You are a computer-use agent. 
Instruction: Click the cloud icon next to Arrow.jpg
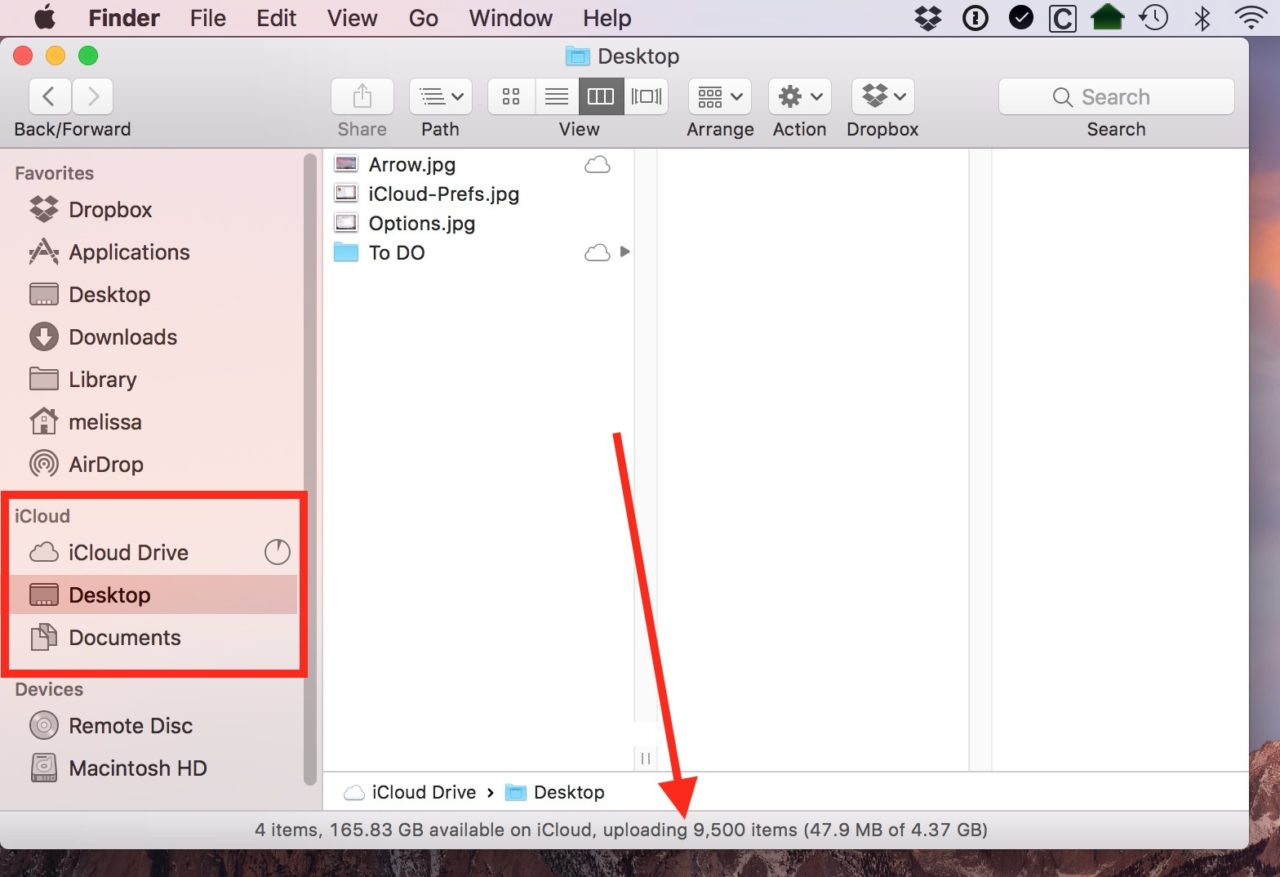597,165
